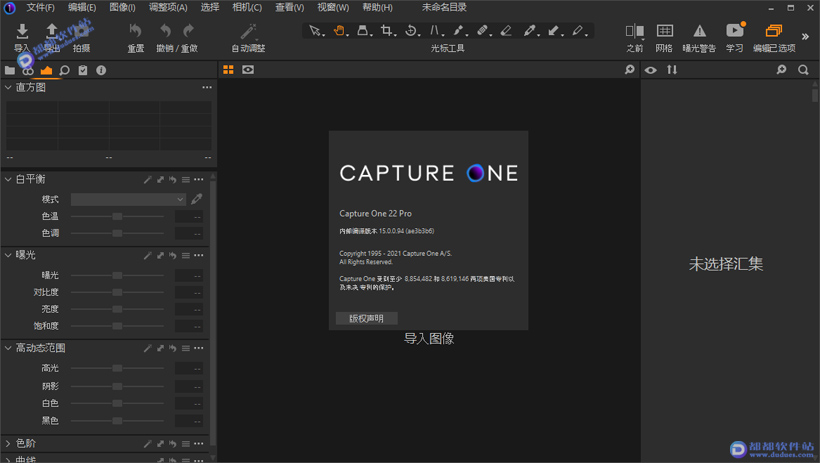Collapse the 曝光 exposure panel

(8, 255)
